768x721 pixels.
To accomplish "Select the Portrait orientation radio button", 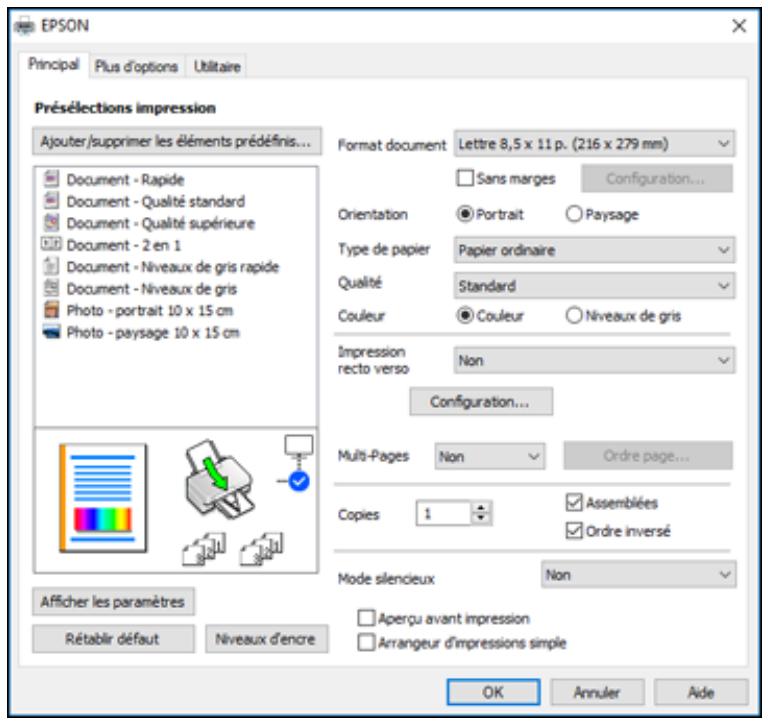I will coord(465,214).
